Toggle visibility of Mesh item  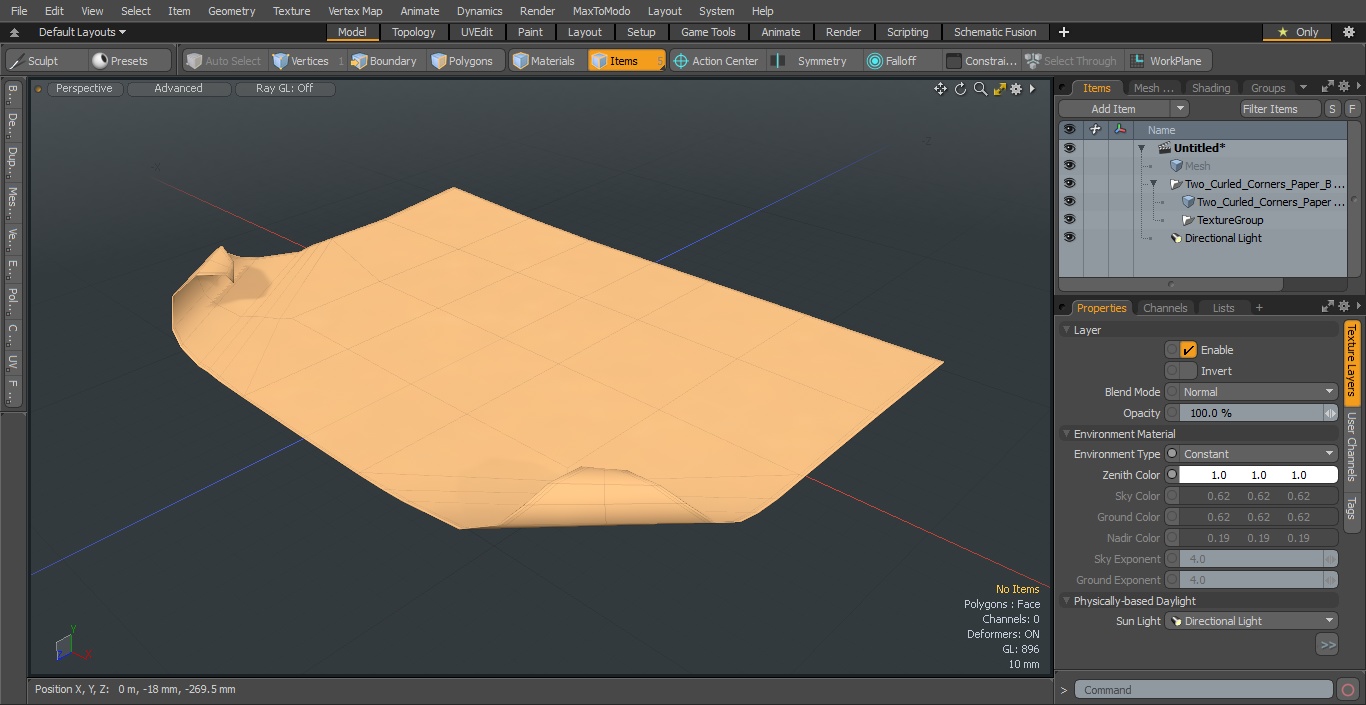coord(1069,166)
